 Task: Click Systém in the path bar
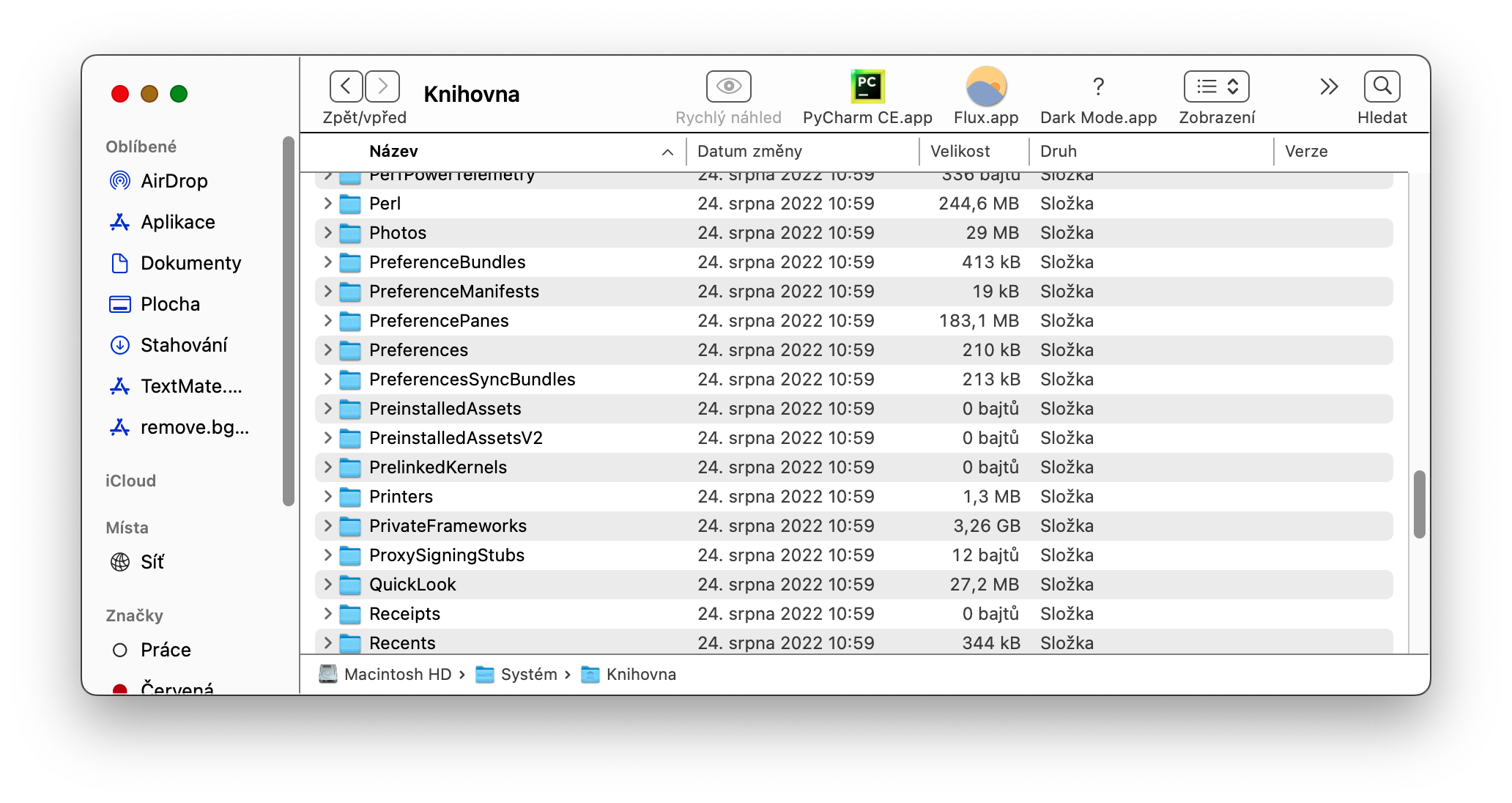point(528,674)
